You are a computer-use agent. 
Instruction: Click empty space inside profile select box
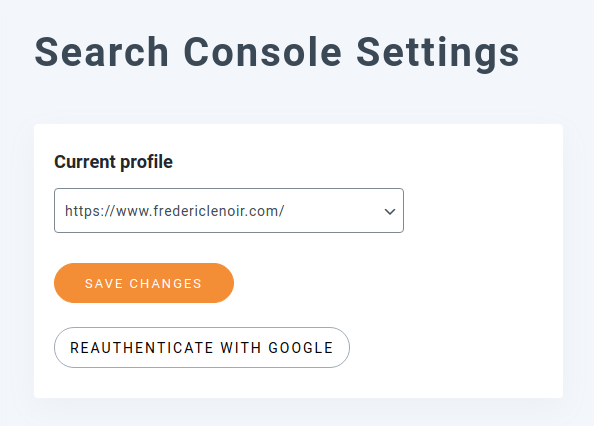click(x=333, y=211)
